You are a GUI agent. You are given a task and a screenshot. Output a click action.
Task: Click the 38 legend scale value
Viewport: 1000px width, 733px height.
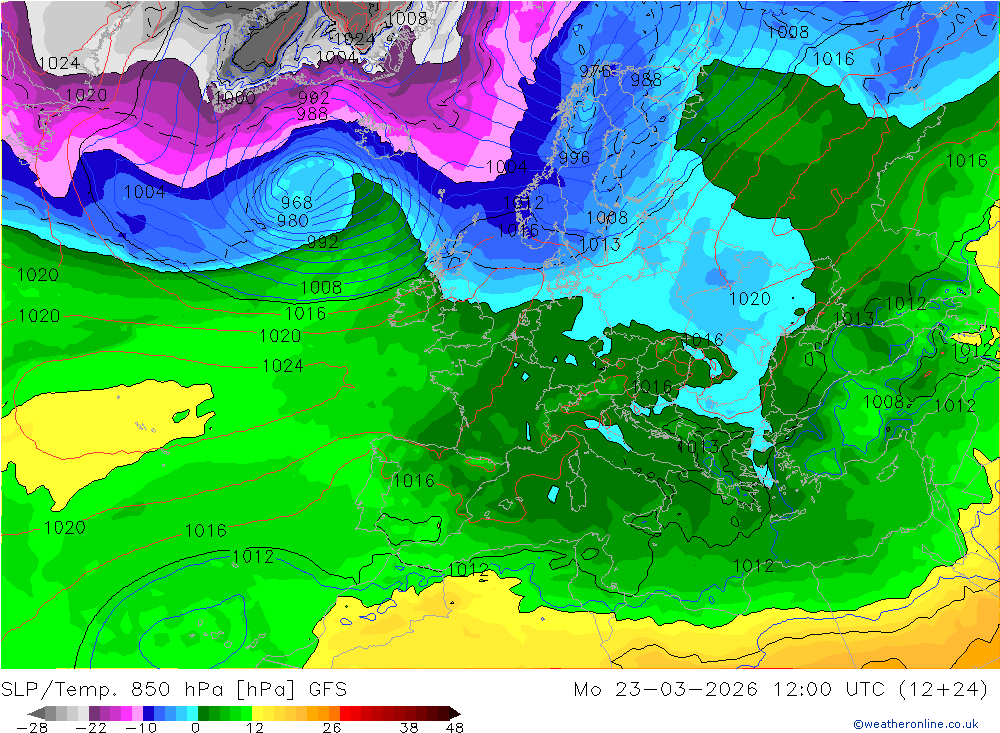(x=409, y=728)
